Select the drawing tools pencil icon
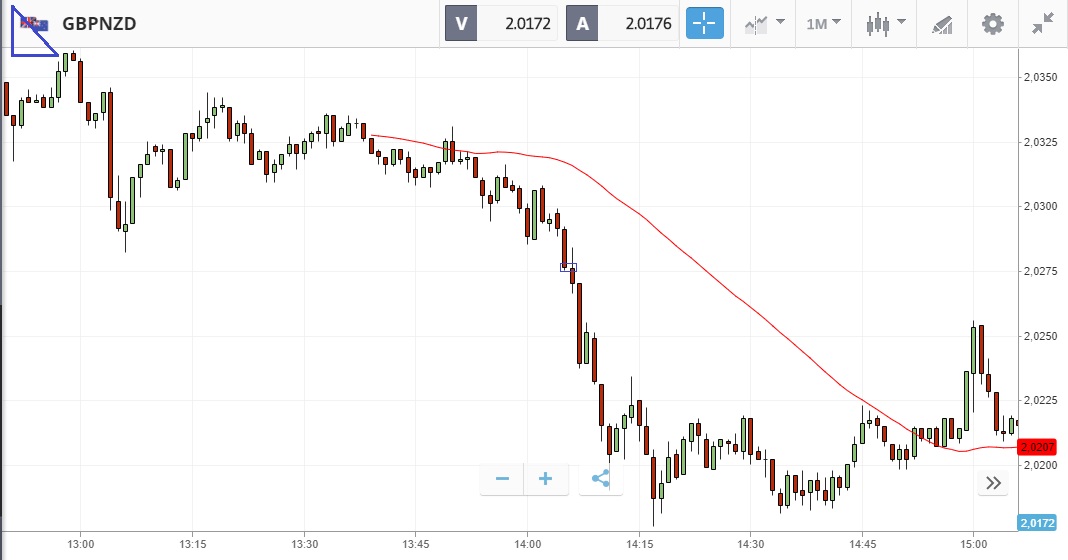1068x560 pixels. pyautogui.click(x=941, y=23)
